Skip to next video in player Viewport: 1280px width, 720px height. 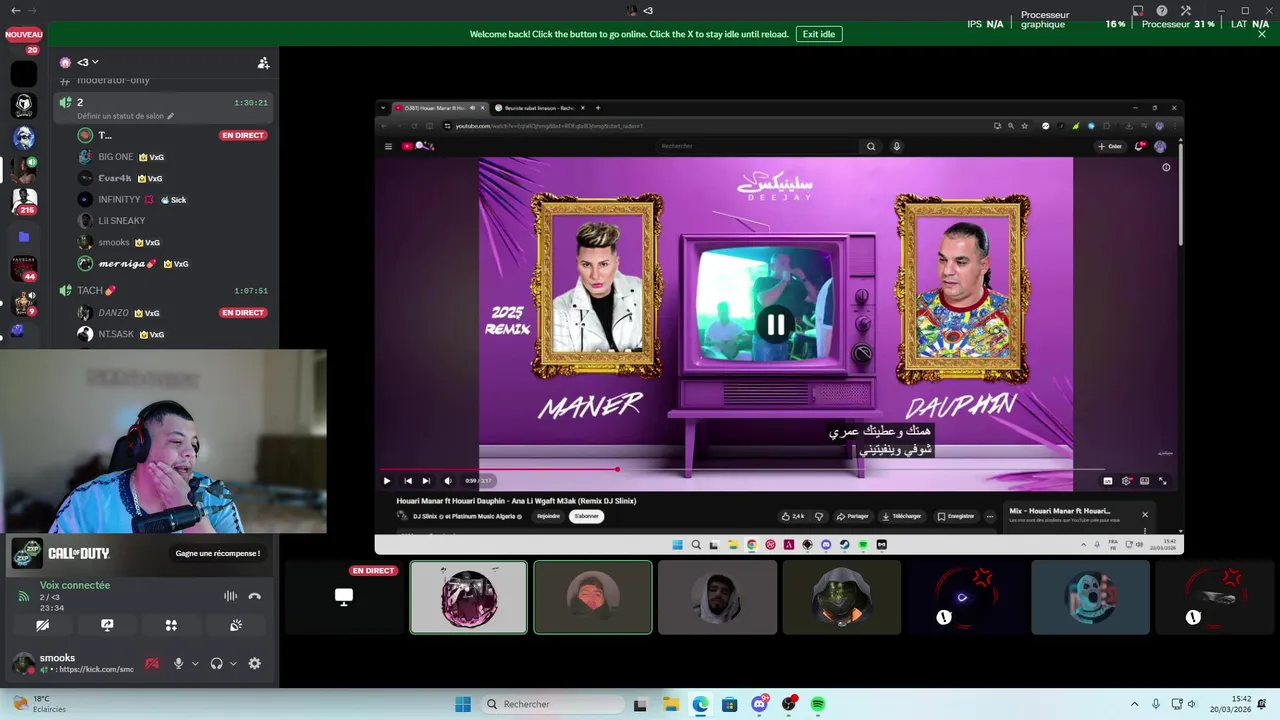click(x=426, y=481)
